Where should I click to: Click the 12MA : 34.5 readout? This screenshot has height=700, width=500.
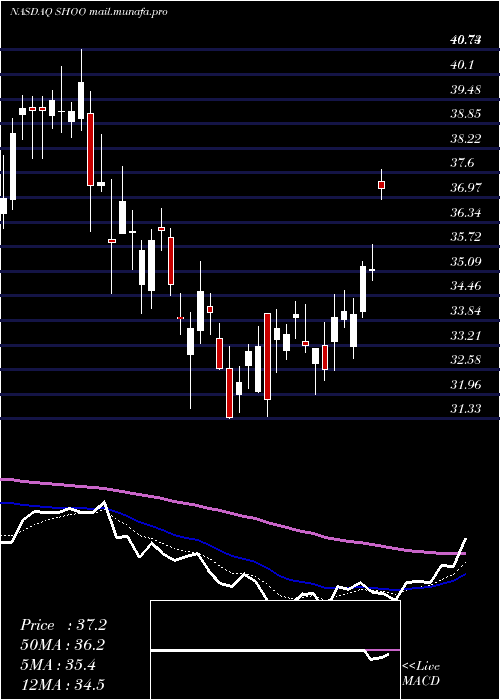pyautogui.click(x=63, y=685)
